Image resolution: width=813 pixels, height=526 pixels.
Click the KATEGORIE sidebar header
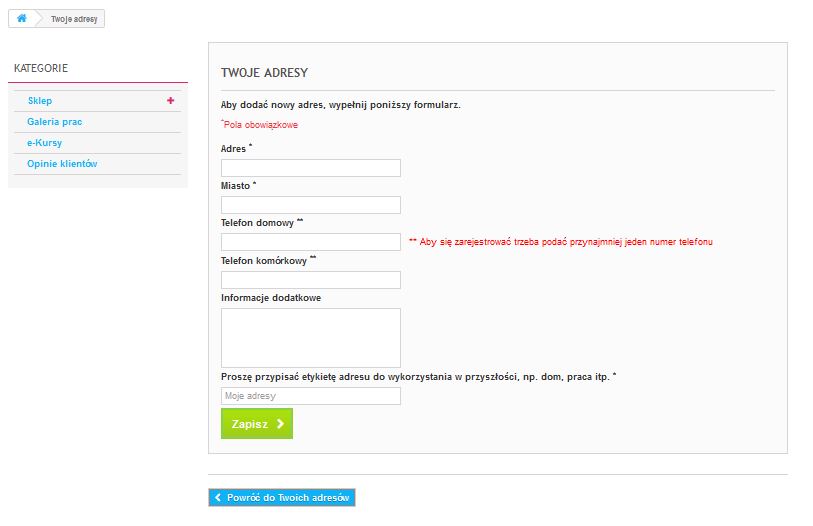(41, 68)
